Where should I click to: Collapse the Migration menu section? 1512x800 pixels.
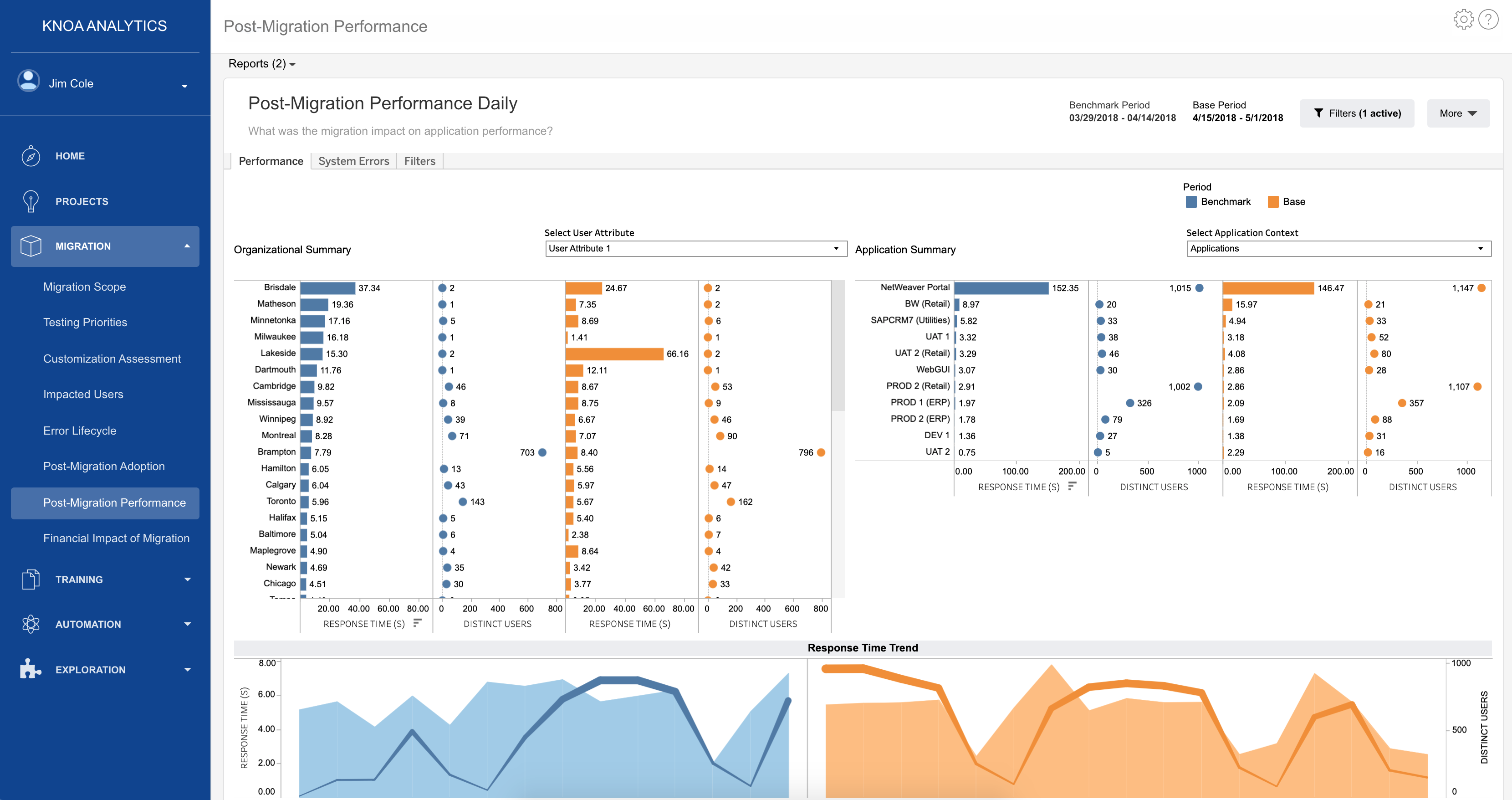[187, 246]
